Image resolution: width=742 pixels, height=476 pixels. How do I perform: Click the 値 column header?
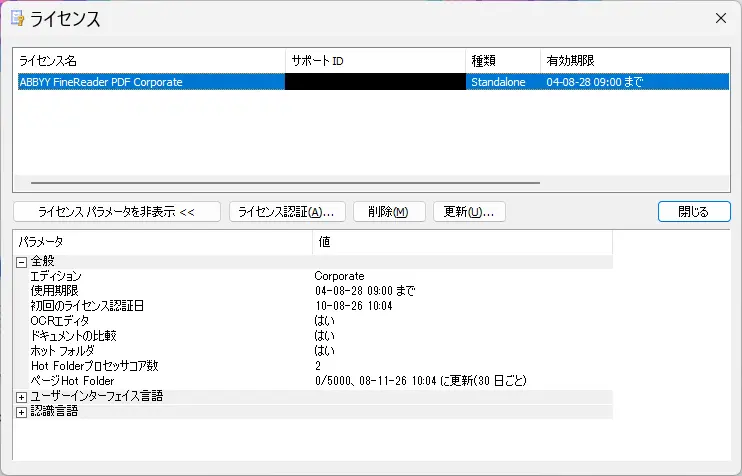point(462,242)
